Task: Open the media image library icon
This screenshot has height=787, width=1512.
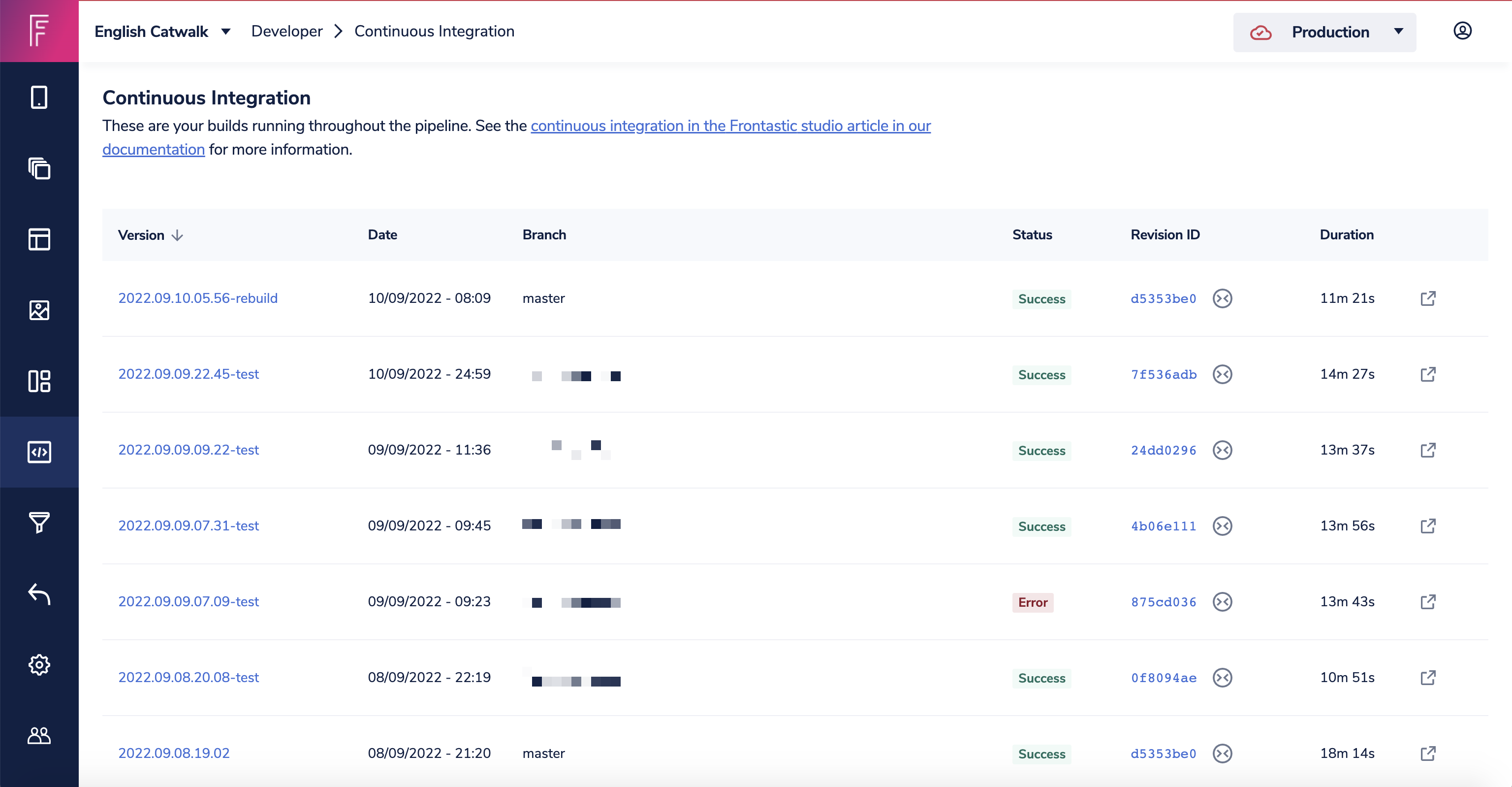Action: [x=39, y=310]
